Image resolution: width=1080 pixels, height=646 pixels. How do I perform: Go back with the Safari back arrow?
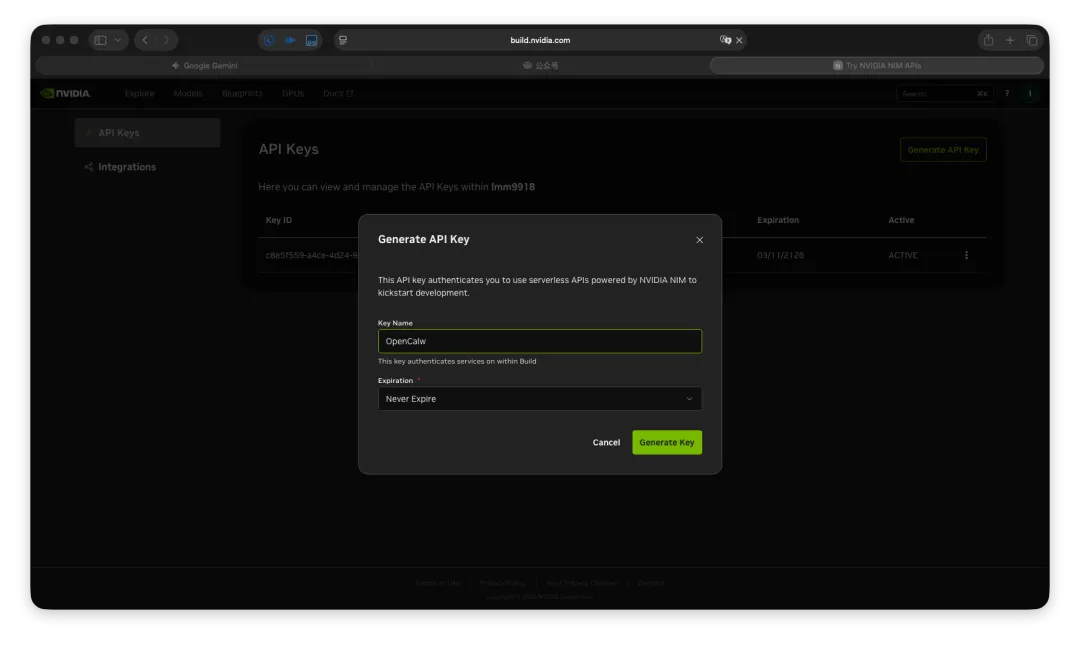click(145, 40)
